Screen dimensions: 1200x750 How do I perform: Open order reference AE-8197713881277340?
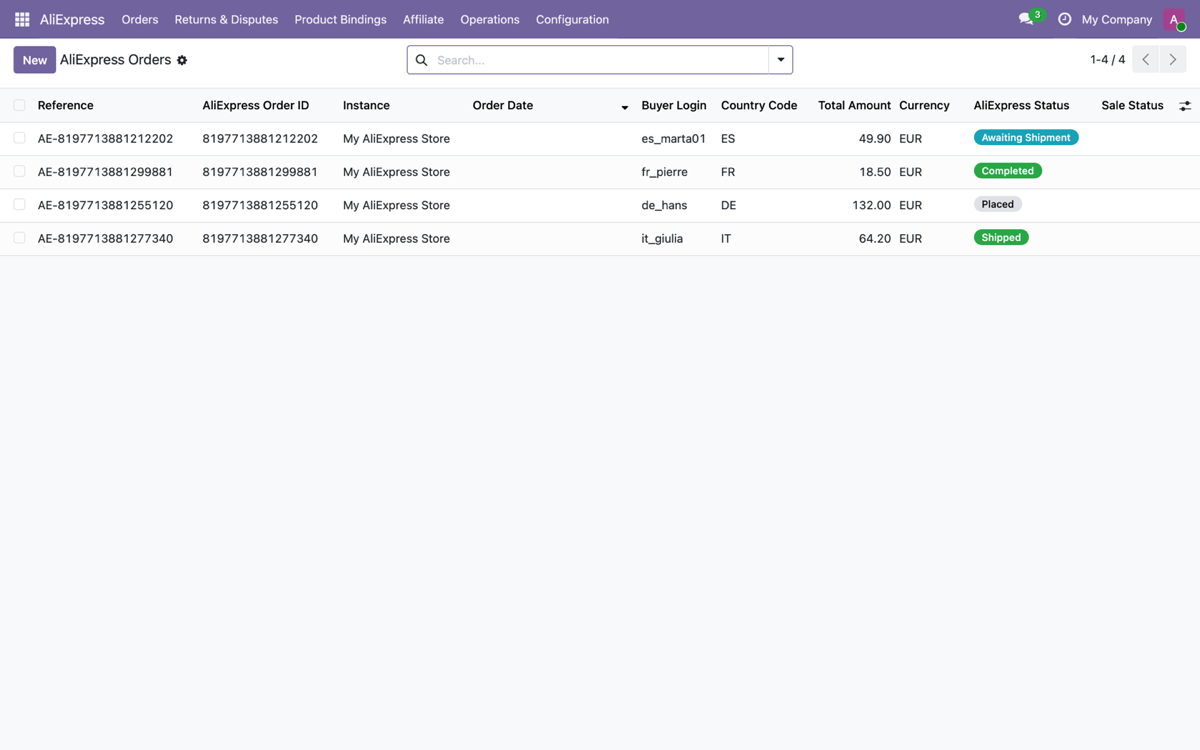[x=105, y=239]
